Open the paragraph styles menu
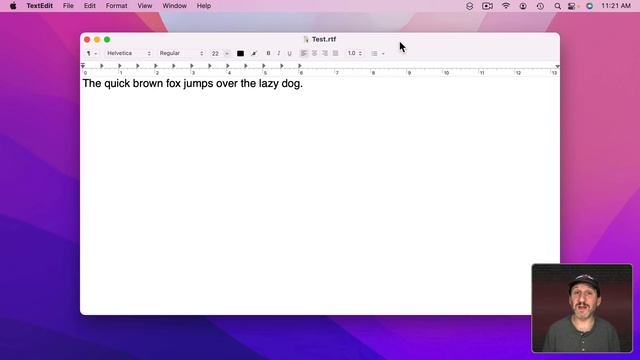The width and height of the screenshot is (640, 360). [x=91, y=53]
